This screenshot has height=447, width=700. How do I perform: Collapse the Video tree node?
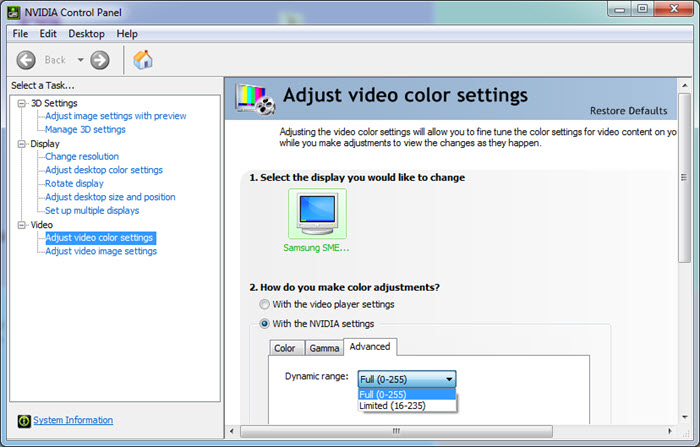(21, 225)
